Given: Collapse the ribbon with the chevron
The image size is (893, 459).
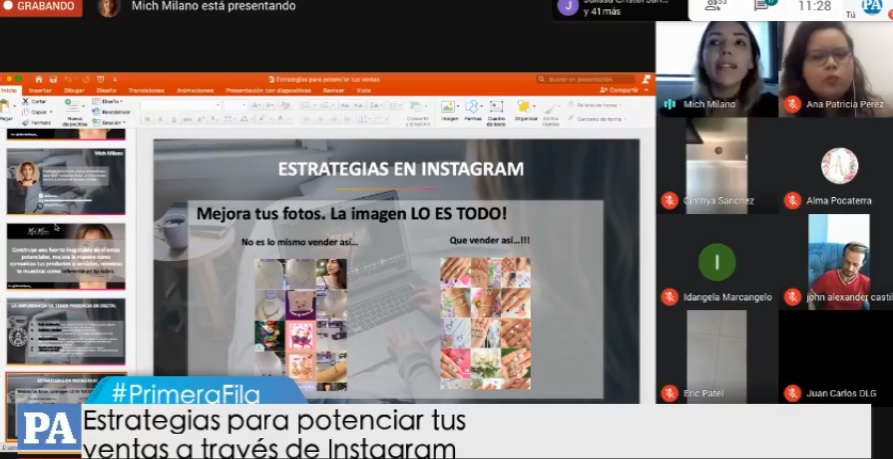Looking at the screenshot, I should [x=646, y=90].
